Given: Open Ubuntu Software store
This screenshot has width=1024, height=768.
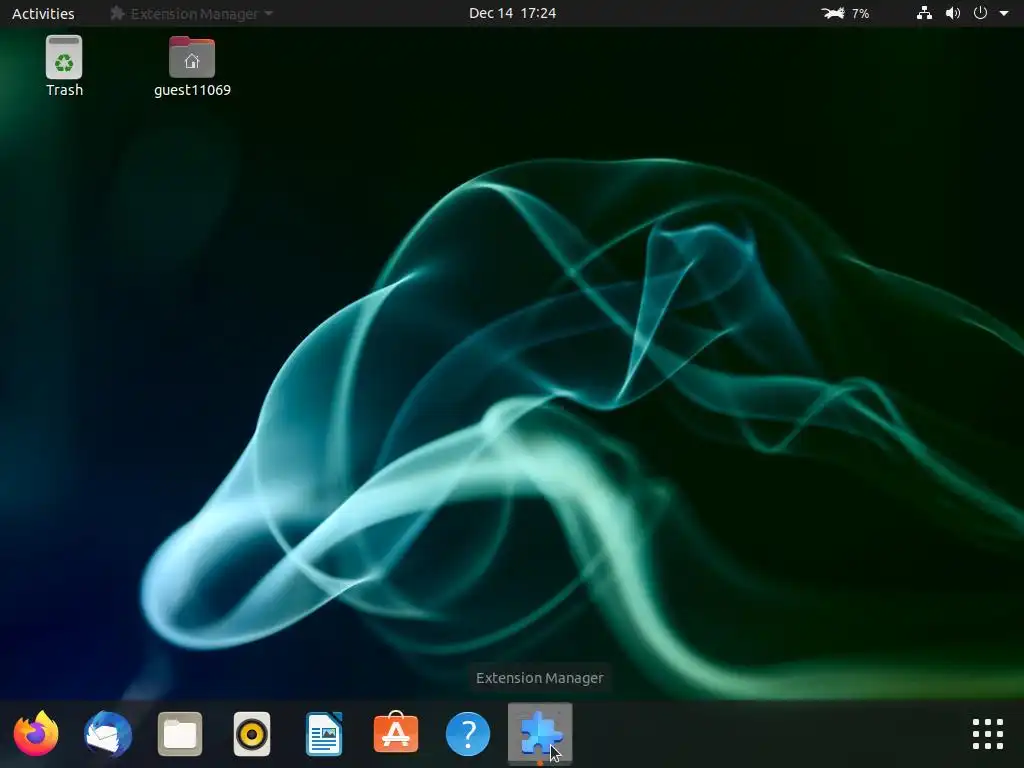Looking at the screenshot, I should [x=396, y=732].
